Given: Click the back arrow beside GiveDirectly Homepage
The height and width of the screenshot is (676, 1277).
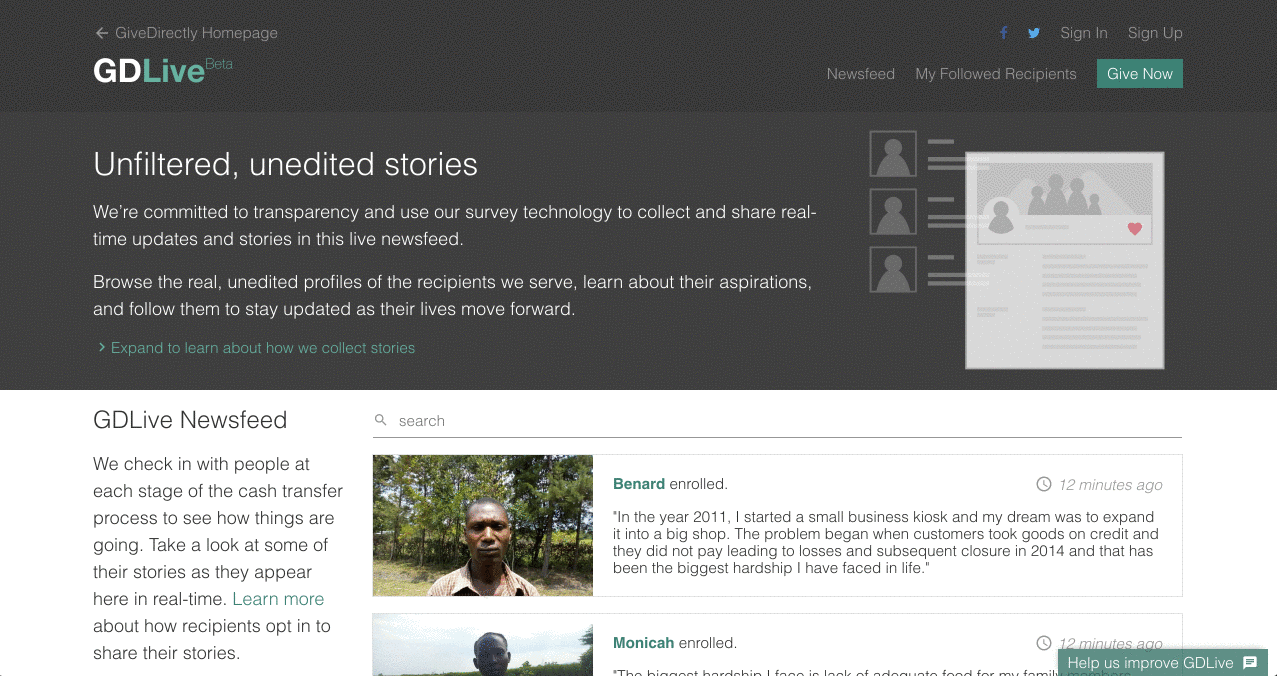Looking at the screenshot, I should 101,33.
